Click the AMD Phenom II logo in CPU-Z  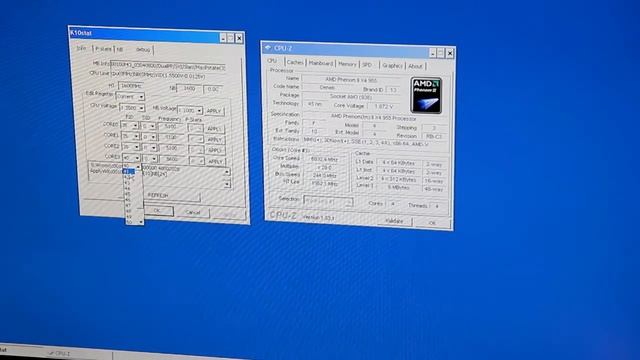[426, 95]
